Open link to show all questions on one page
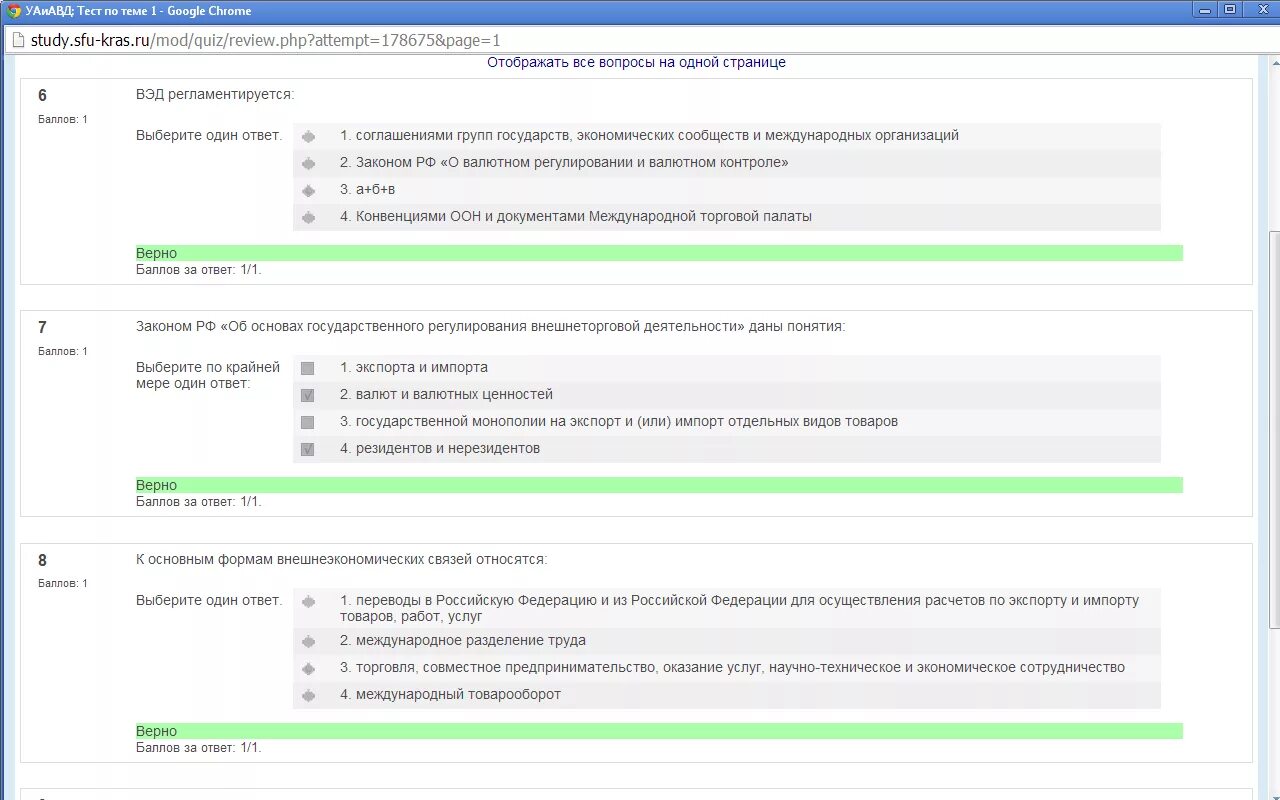The height and width of the screenshot is (800, 1280). (x=636, y=62)
